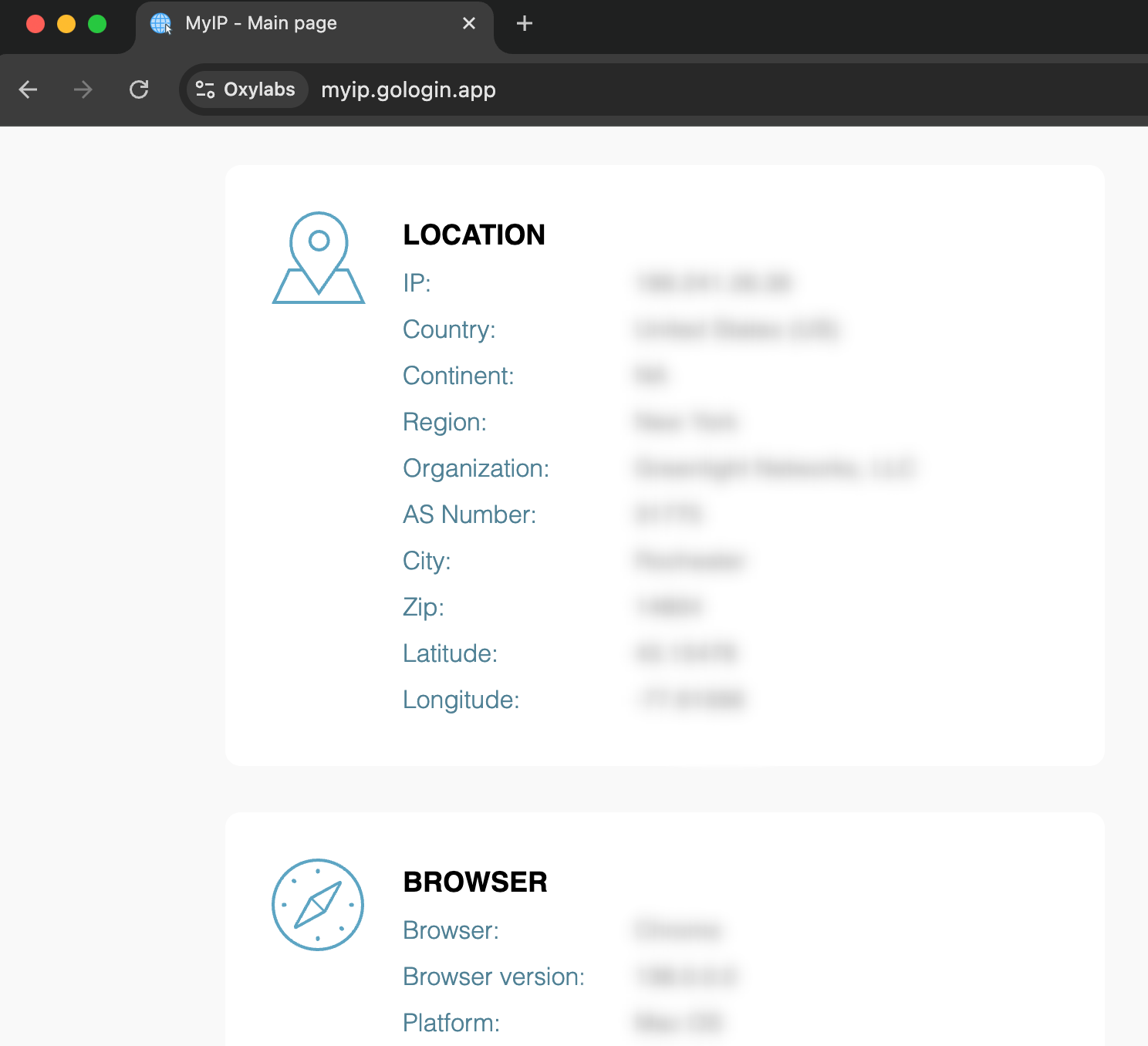Reload the current page
The width and height of the screenshot is (1148, 1046).
(139, 89)
